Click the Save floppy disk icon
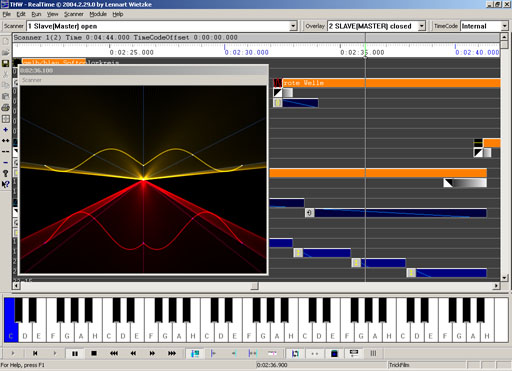This screenshot has height=371, width=512. click(5, 63)
